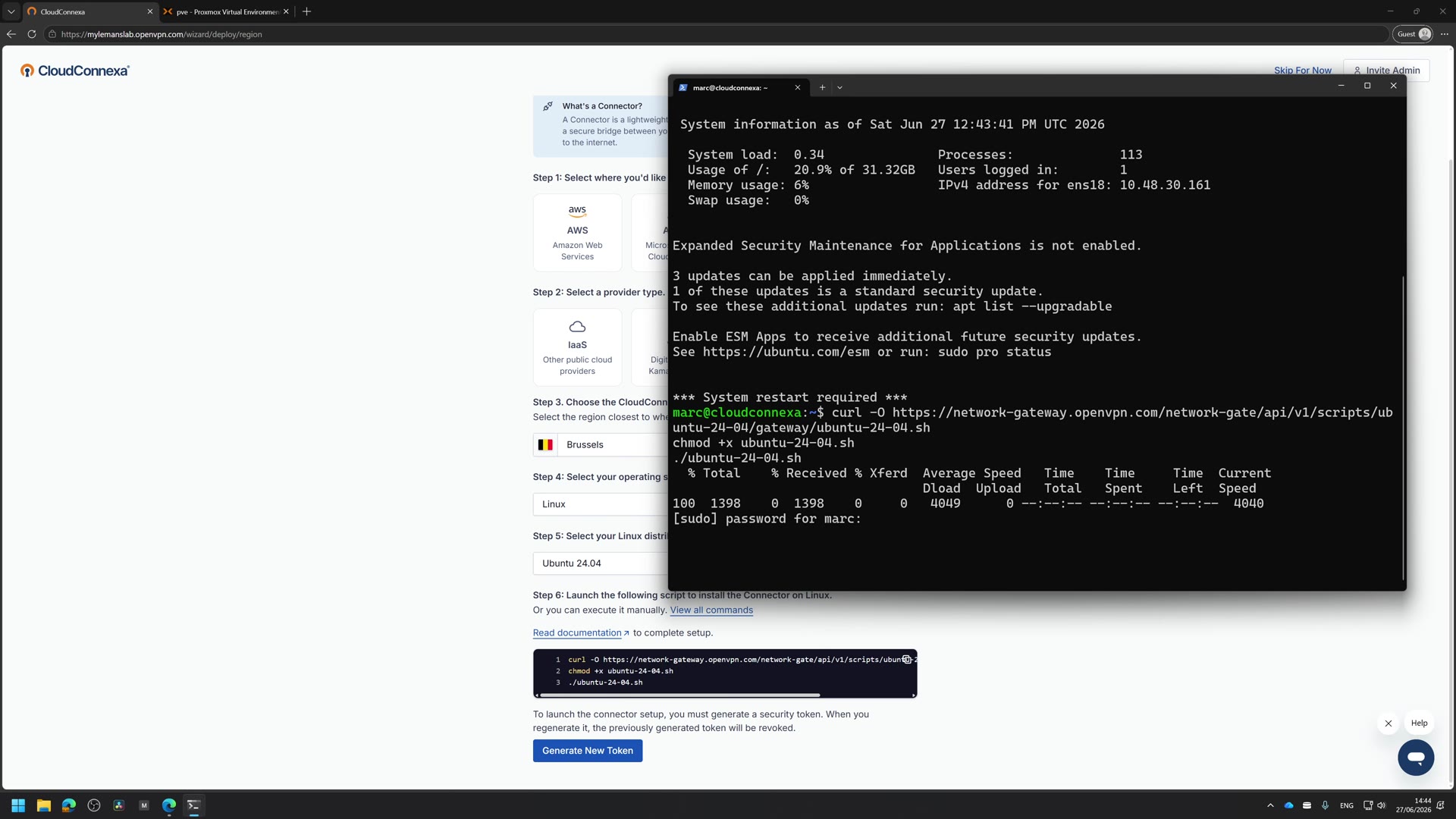Viewport: 1456px width, 819px height.
Task: Open the Ubuntu 24.04 distribution dropdown
Action: click(x=601, y=563)
